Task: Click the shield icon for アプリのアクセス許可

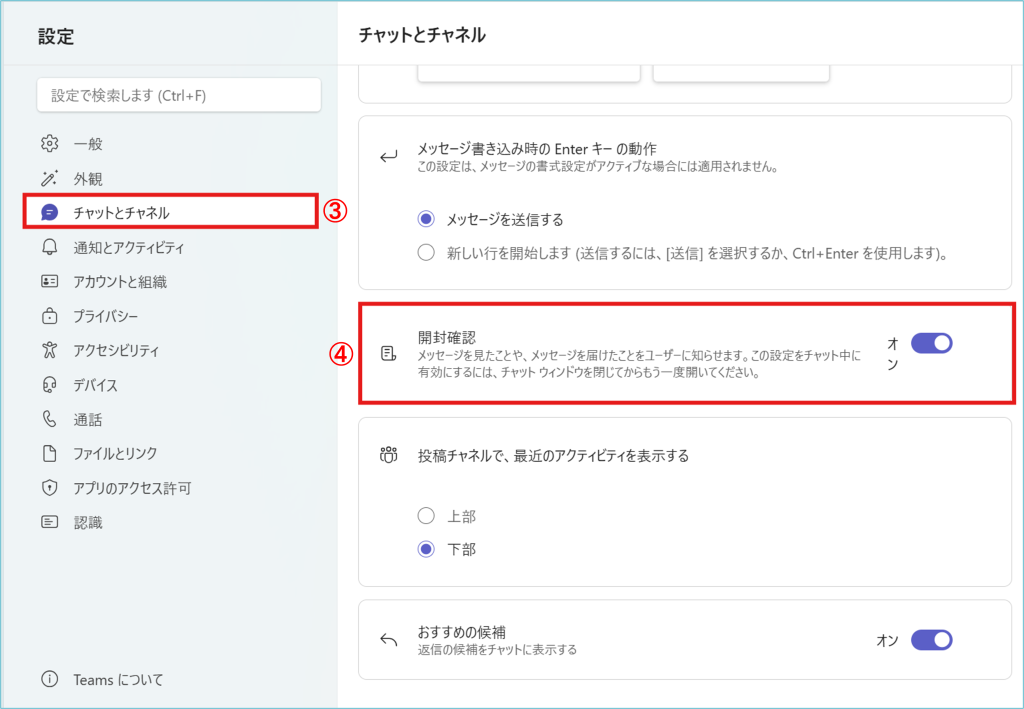Action: [49, 488]
